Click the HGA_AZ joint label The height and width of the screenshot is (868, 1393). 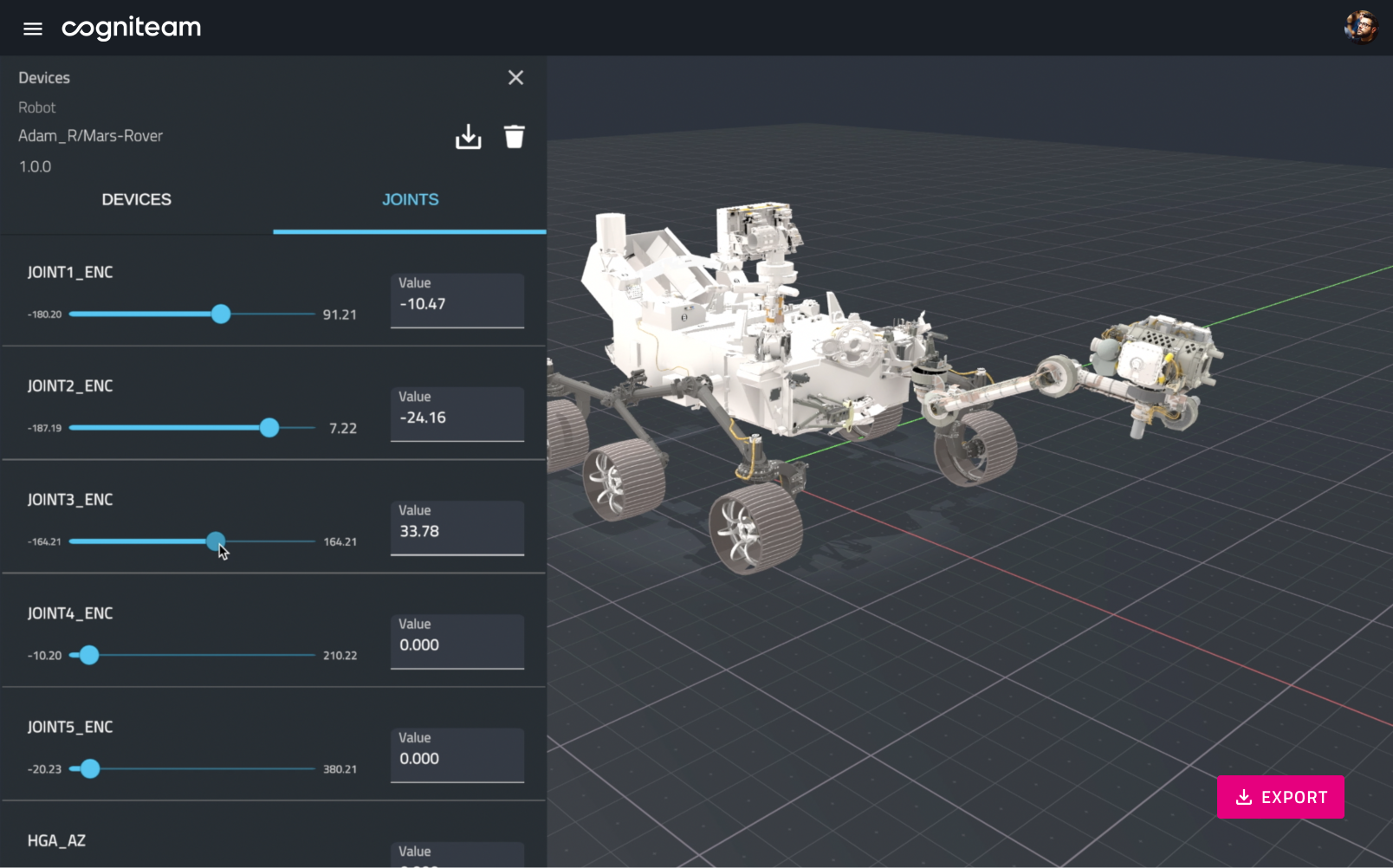pyautogui.click(x=58, y=839)
